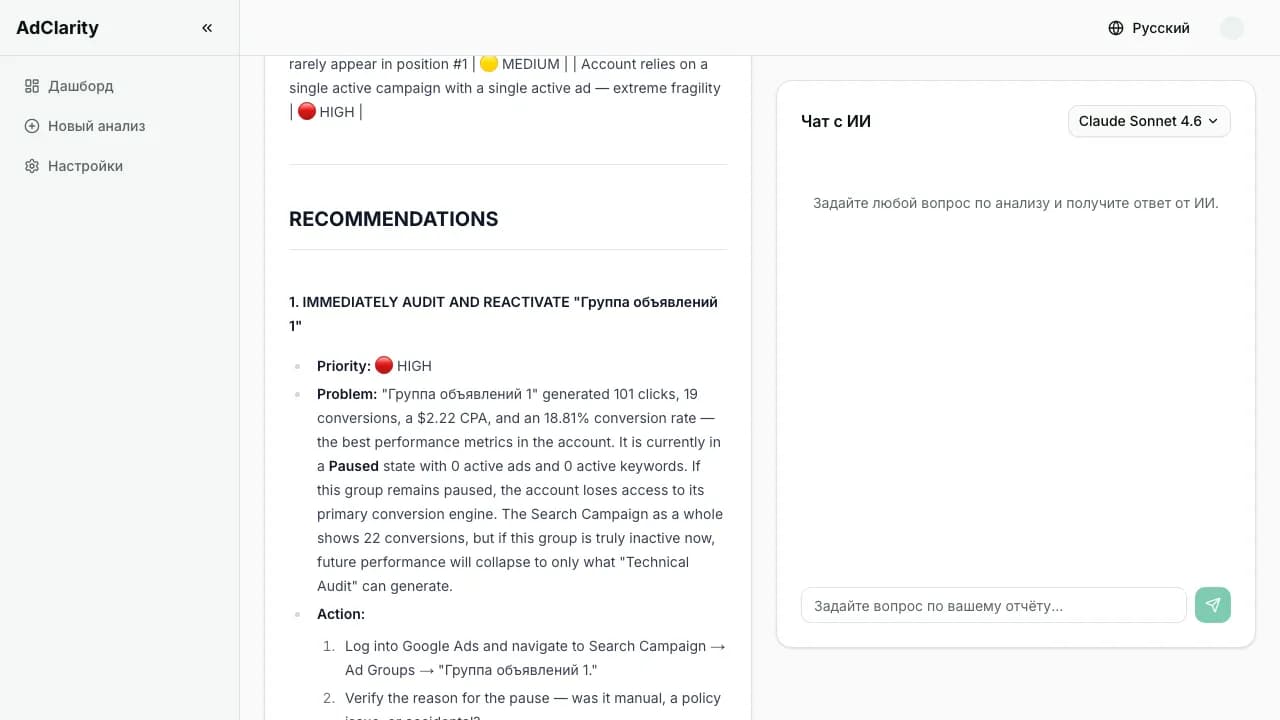
Task: Click the Дашборд grid icon
Action: pyautogui.click(x=32, y=86)
